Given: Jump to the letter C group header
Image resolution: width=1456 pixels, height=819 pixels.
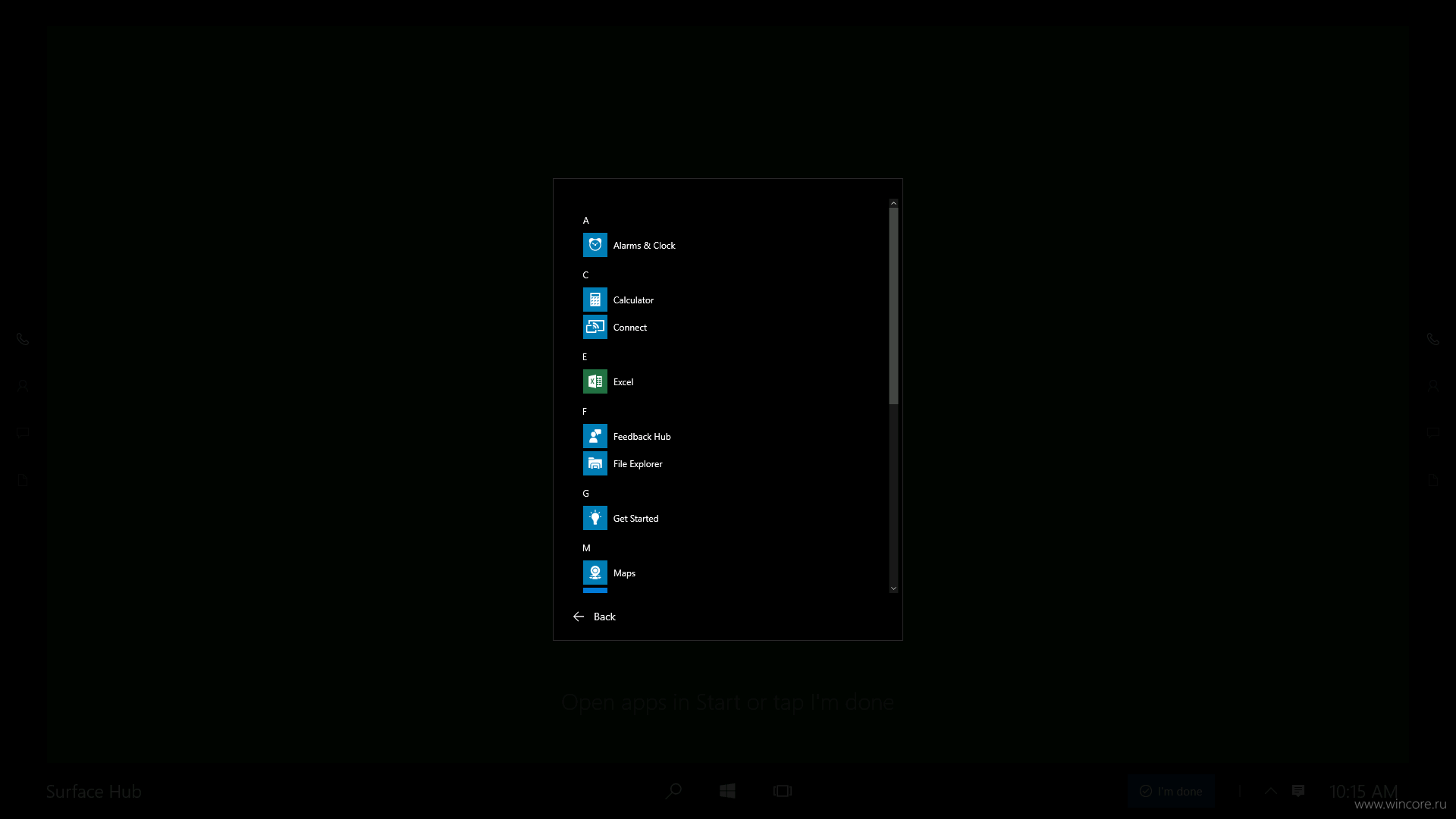Looking at the screenshot, I should tap(585, 275).
